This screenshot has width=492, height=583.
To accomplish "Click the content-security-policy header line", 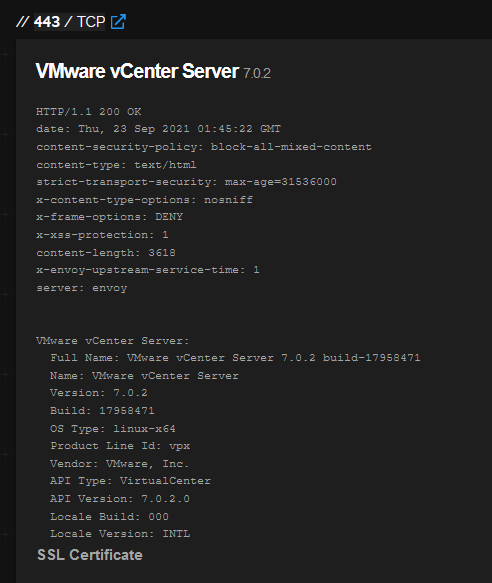I will [204, 147].
